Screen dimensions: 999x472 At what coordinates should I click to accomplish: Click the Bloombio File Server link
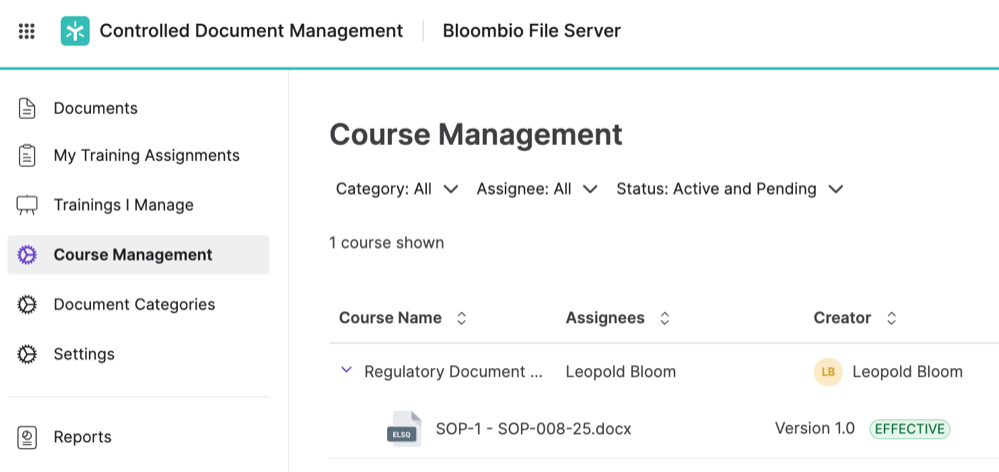tap(531, 31)
